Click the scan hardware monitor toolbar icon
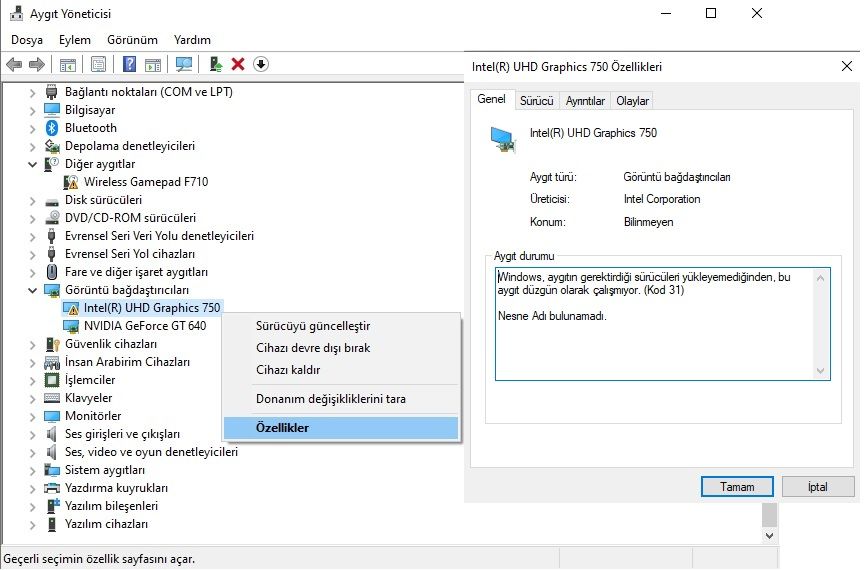 point(183,64)
